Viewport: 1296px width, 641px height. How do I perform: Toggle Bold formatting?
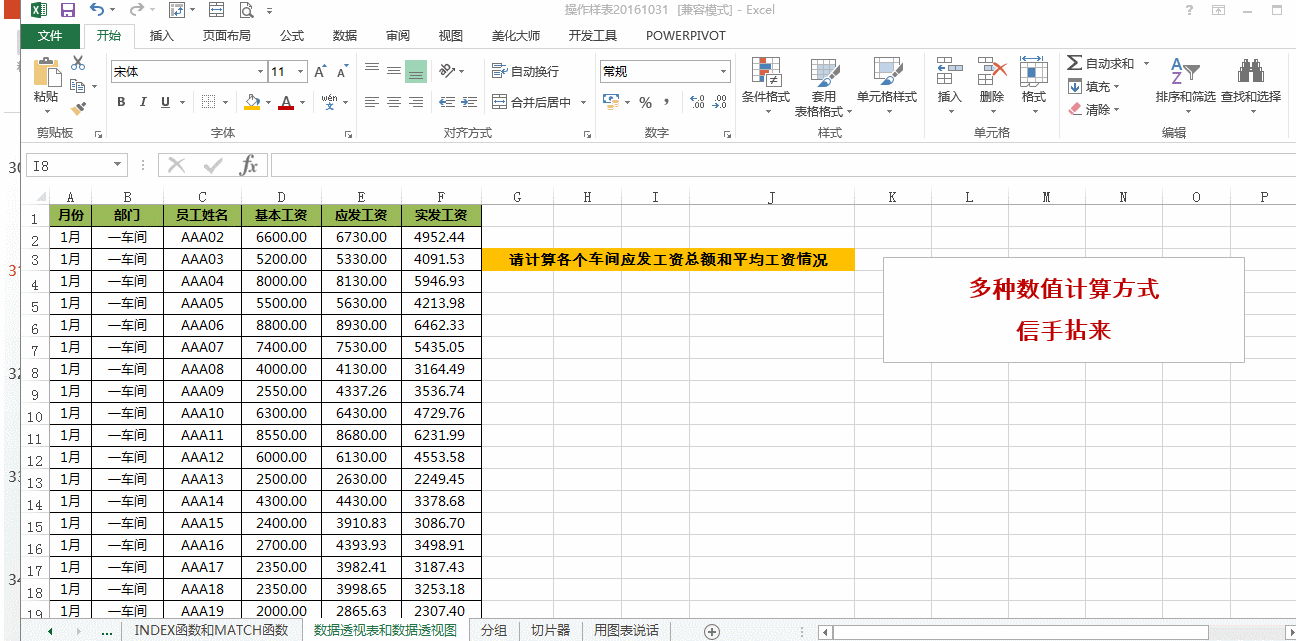pos(121,102)
